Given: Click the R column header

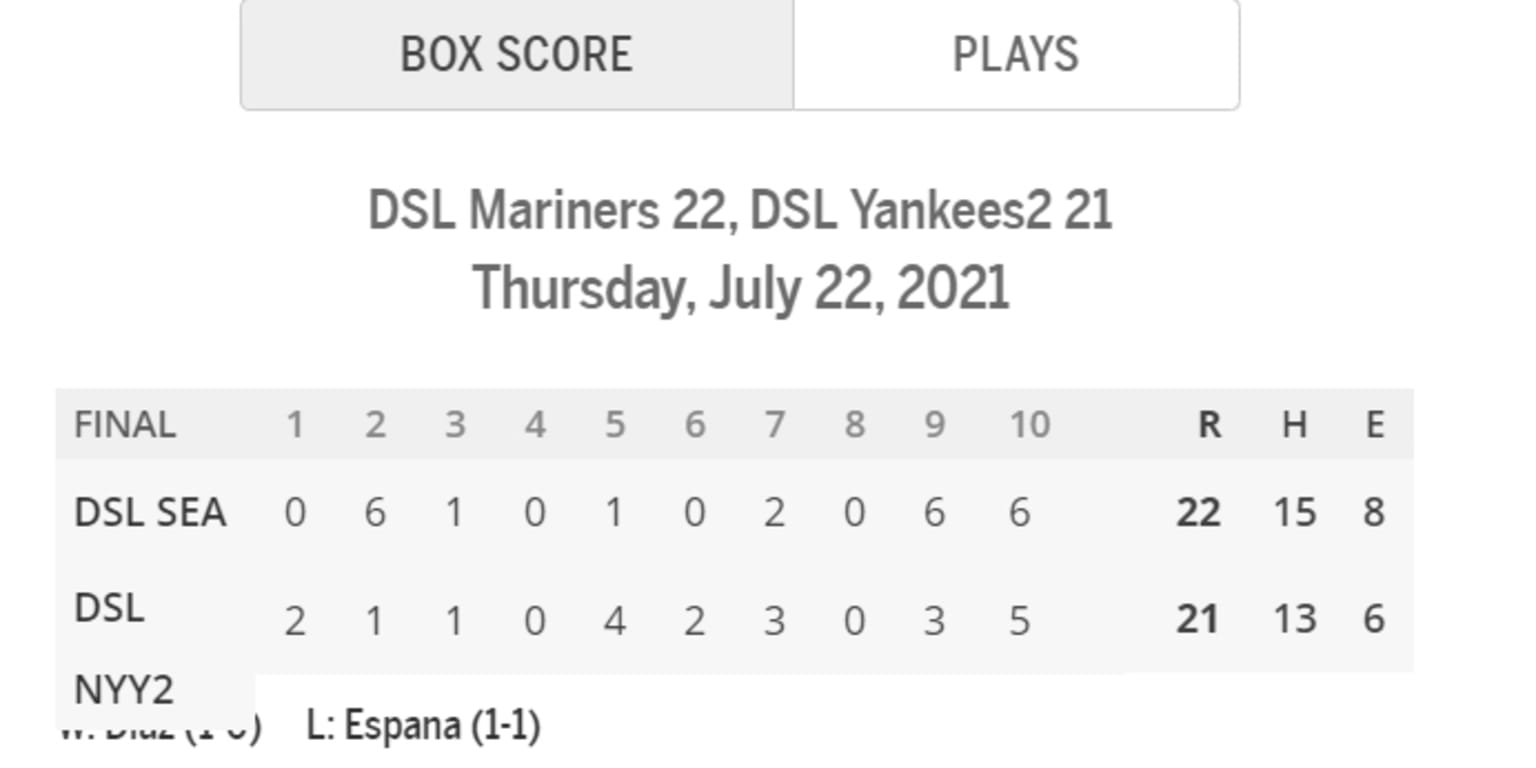Looking at the screenshot, I should [1209, 425].
